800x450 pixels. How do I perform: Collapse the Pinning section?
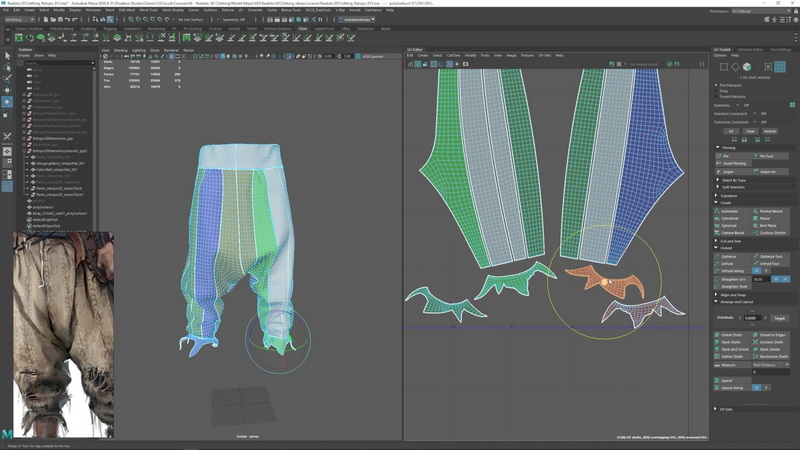(718, 147)
